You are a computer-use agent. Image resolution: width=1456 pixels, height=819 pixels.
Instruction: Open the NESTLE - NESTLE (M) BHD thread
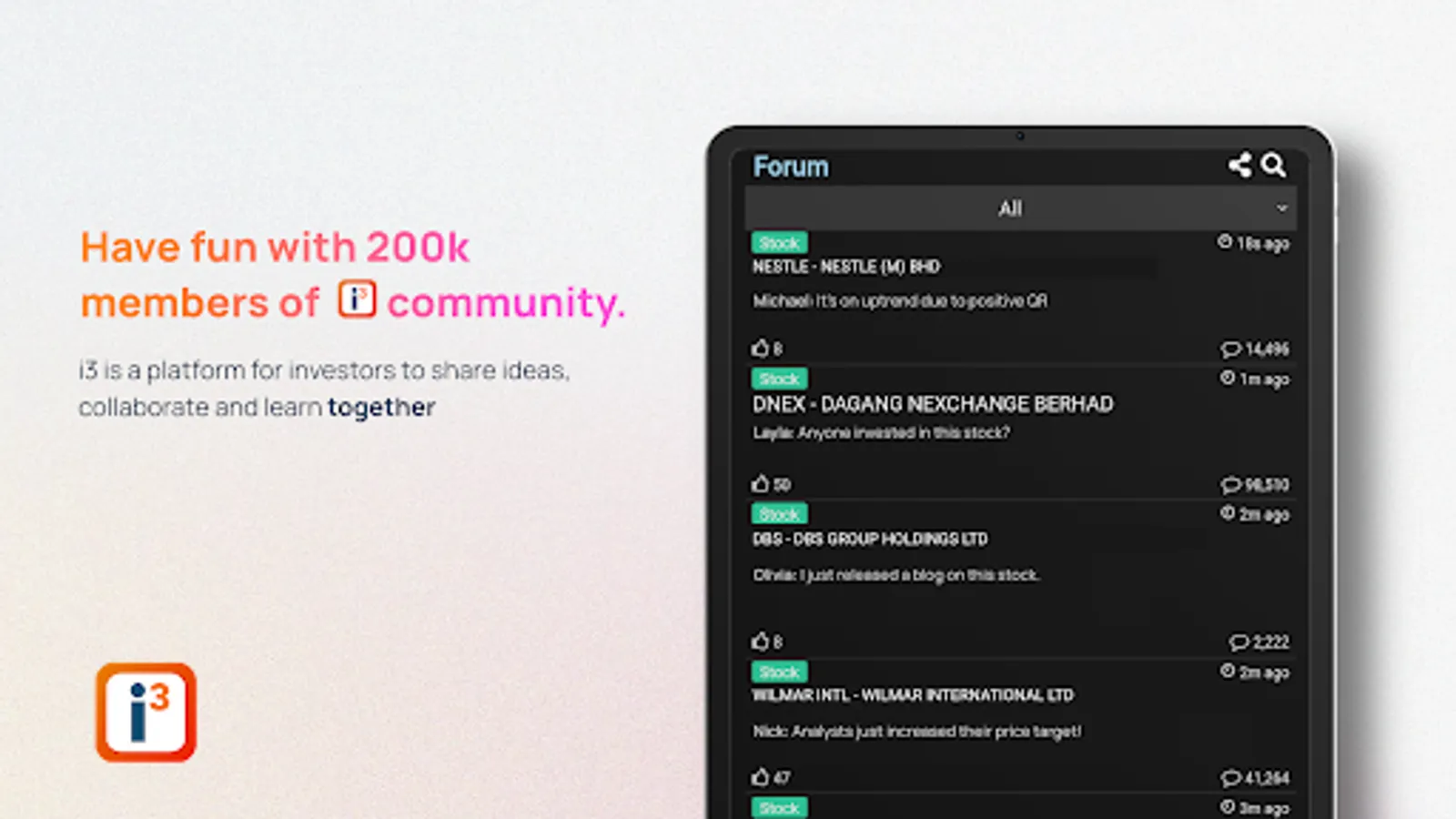click(846, 267)
